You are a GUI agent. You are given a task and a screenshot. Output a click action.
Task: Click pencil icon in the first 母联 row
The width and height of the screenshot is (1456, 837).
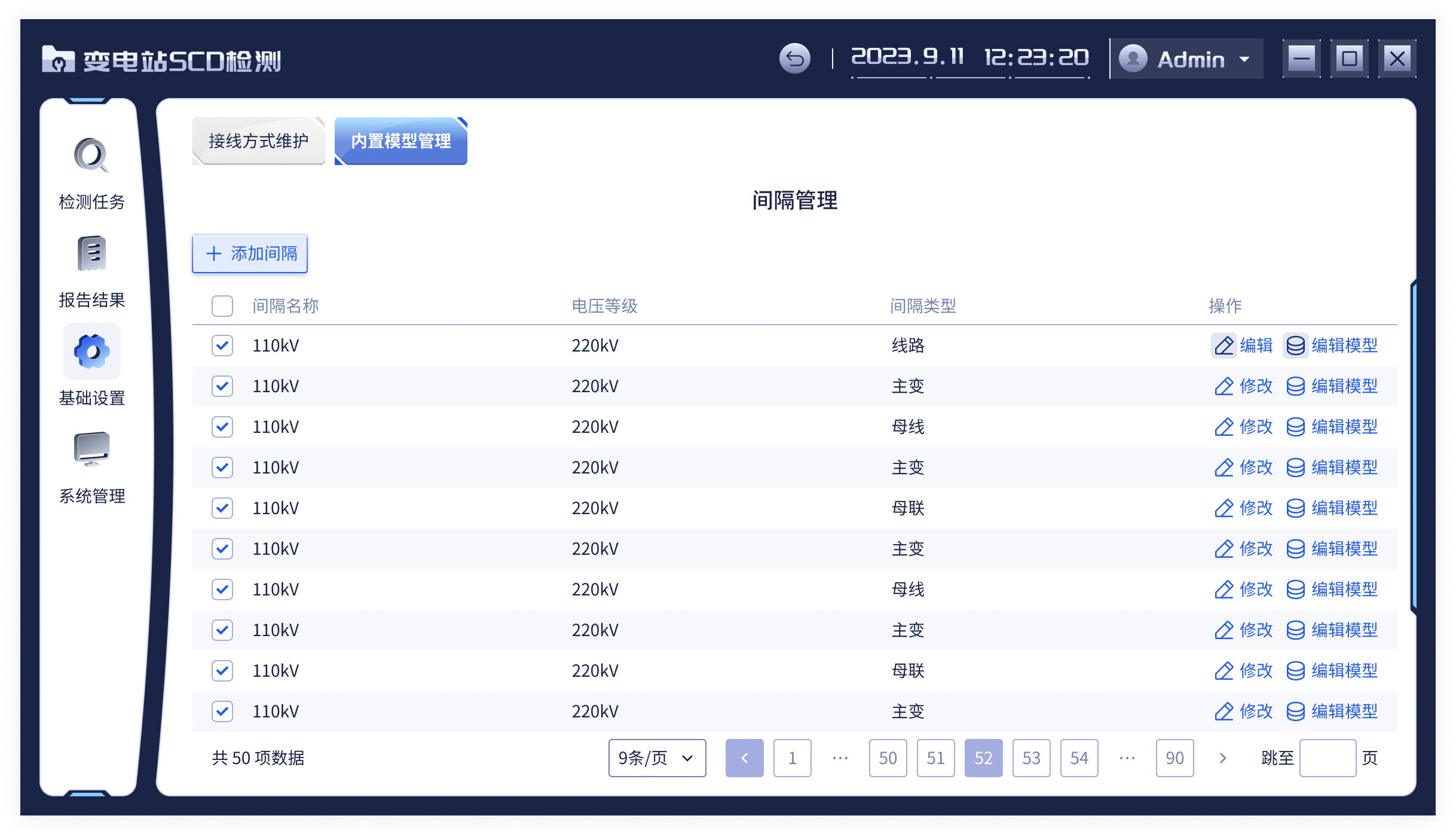click(1223, 508)
